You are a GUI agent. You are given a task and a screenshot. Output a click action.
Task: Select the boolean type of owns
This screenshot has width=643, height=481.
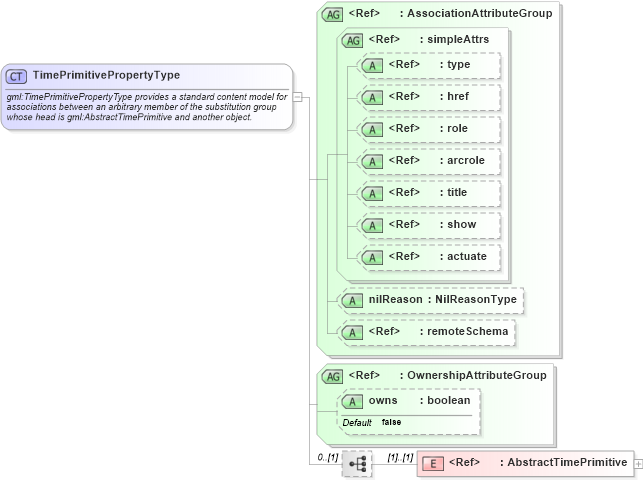[449, 400]
